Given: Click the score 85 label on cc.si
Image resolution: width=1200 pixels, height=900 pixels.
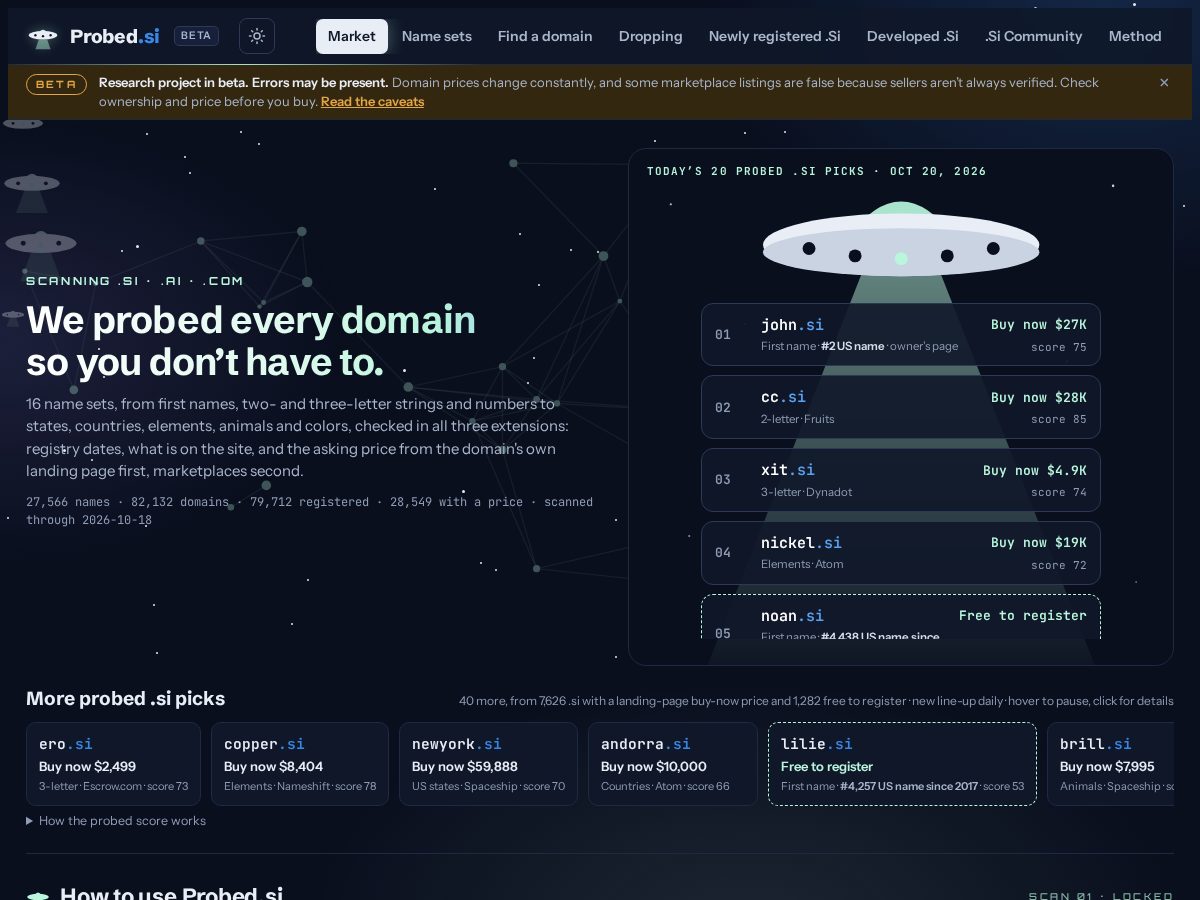Looking at the screenshot, I should point(1059,420).
